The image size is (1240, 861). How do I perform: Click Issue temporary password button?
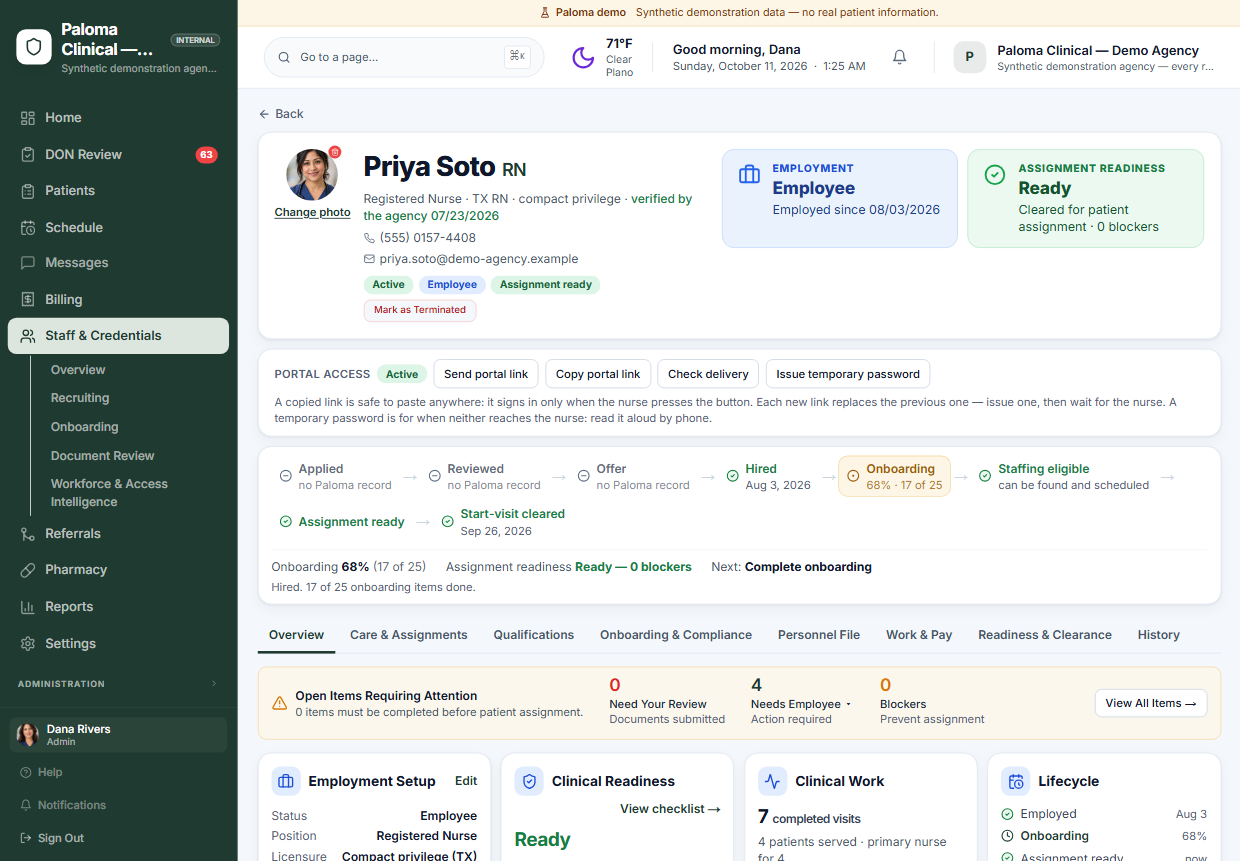coord(848,374)
